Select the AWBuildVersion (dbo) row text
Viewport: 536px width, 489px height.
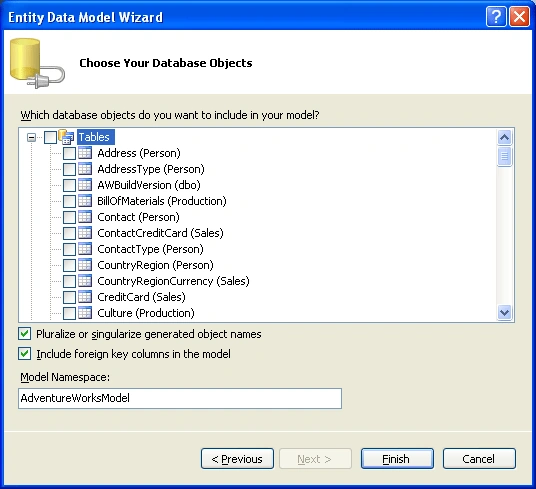click(x=149, y=185)
